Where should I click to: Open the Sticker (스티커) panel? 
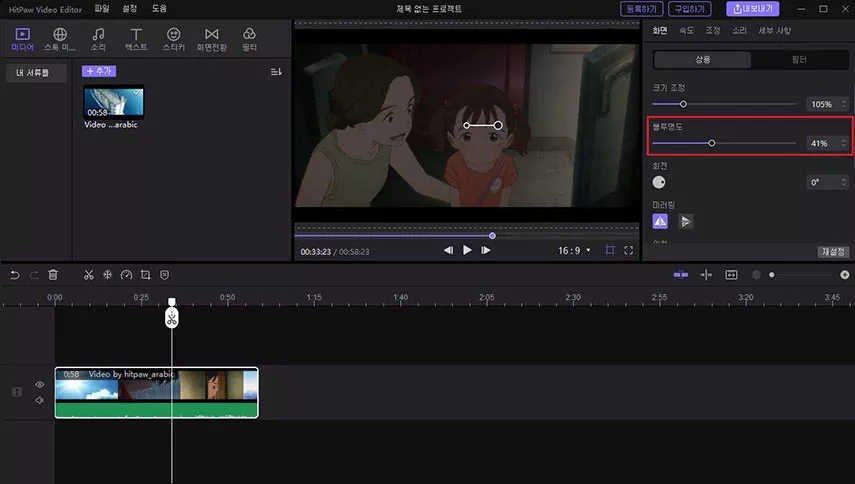tap(173, 40)
